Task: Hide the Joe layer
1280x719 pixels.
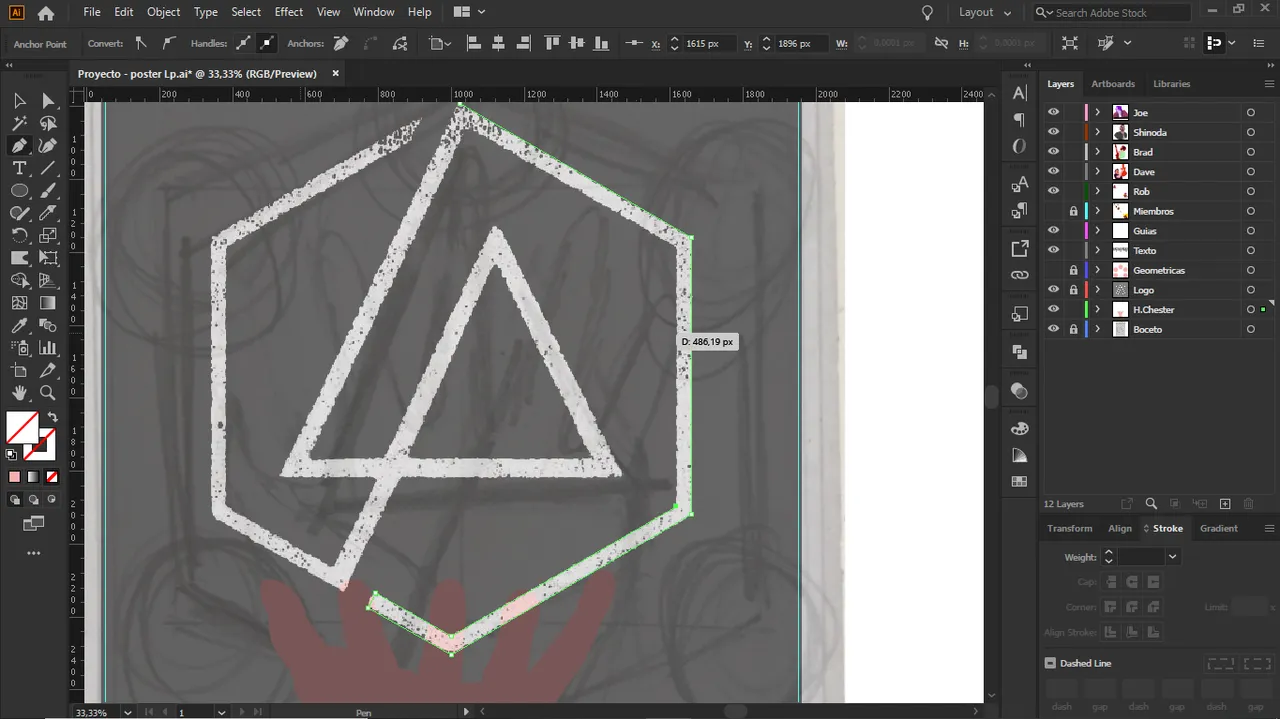Action: click(x=1053, y=113)
